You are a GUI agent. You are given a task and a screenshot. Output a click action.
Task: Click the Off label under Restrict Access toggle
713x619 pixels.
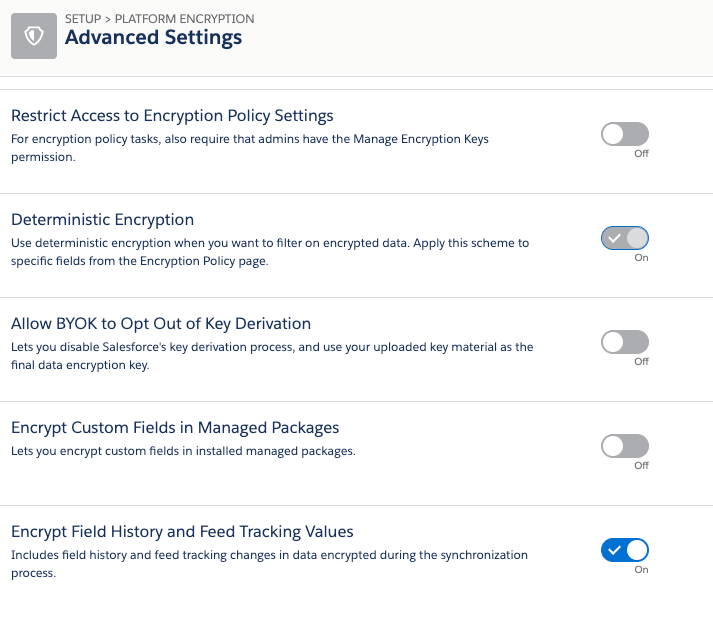(x=641, y=154)
